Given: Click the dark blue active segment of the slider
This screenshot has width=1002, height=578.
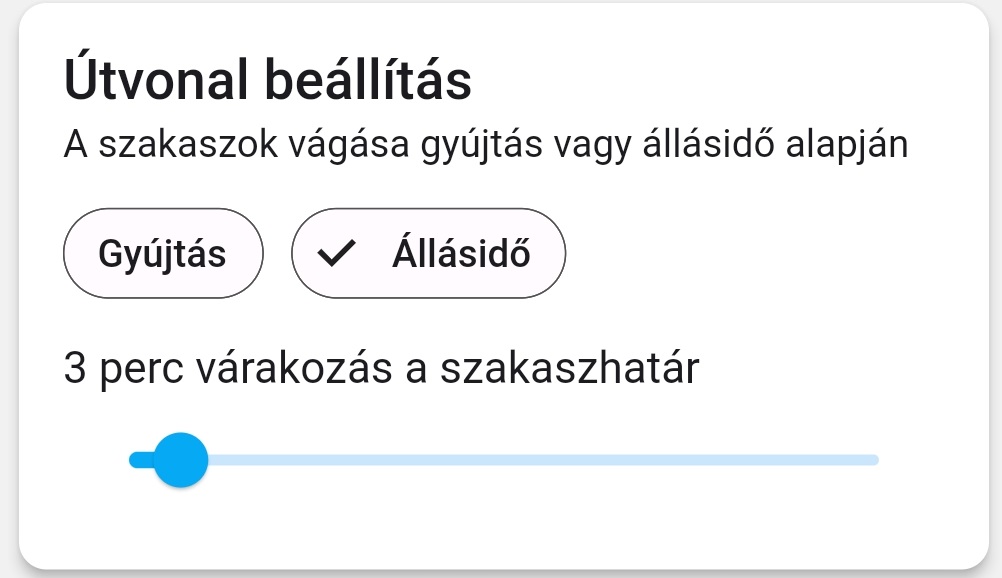Looking at the screenshot, I should tap(141, 460).
